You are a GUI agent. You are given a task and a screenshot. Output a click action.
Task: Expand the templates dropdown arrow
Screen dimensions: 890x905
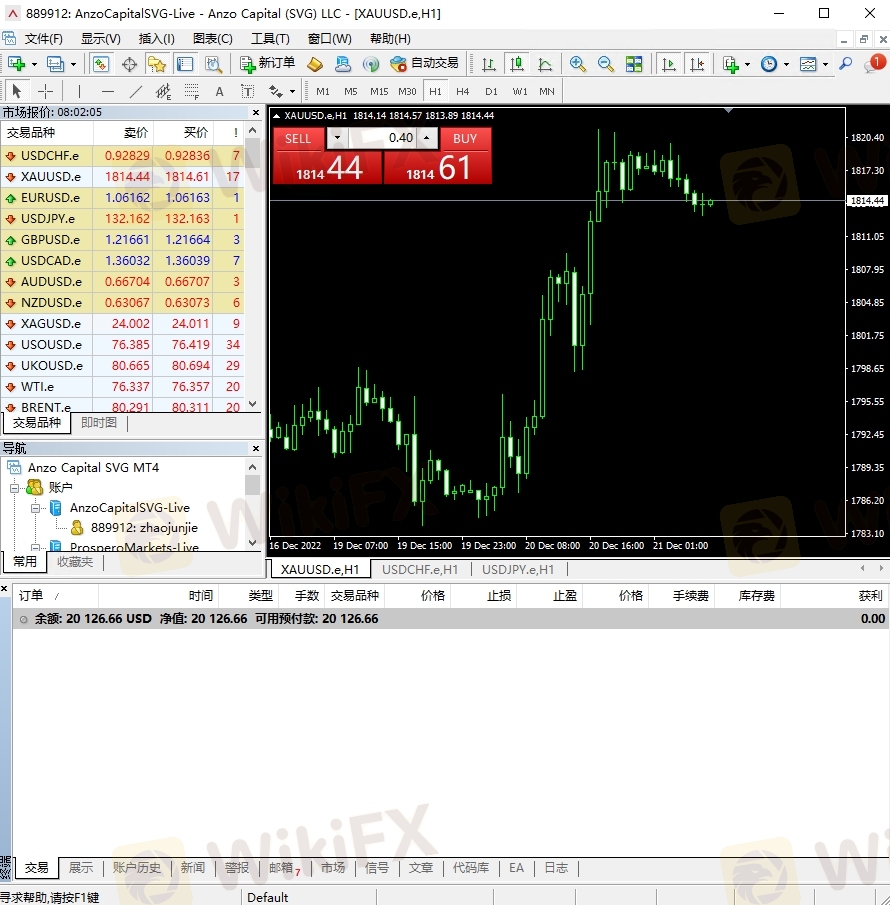pos(825,64)
